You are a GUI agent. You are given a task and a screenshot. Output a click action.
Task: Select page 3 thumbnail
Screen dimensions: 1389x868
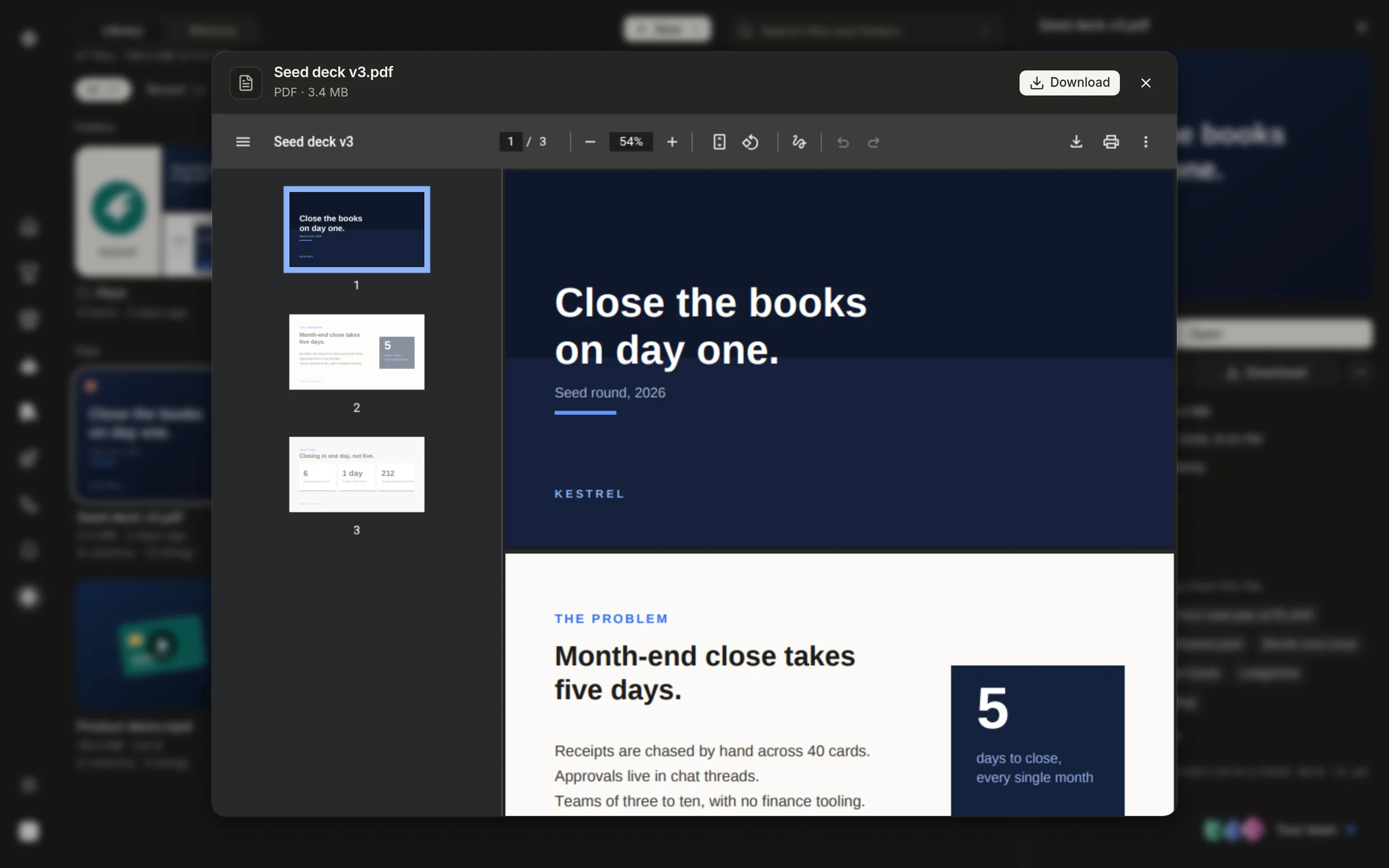click(357, 474)
